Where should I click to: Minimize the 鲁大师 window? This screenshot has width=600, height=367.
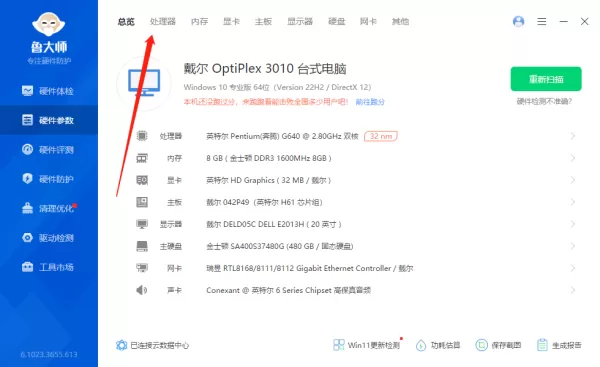pyautogui.click(x=563, y=21)
